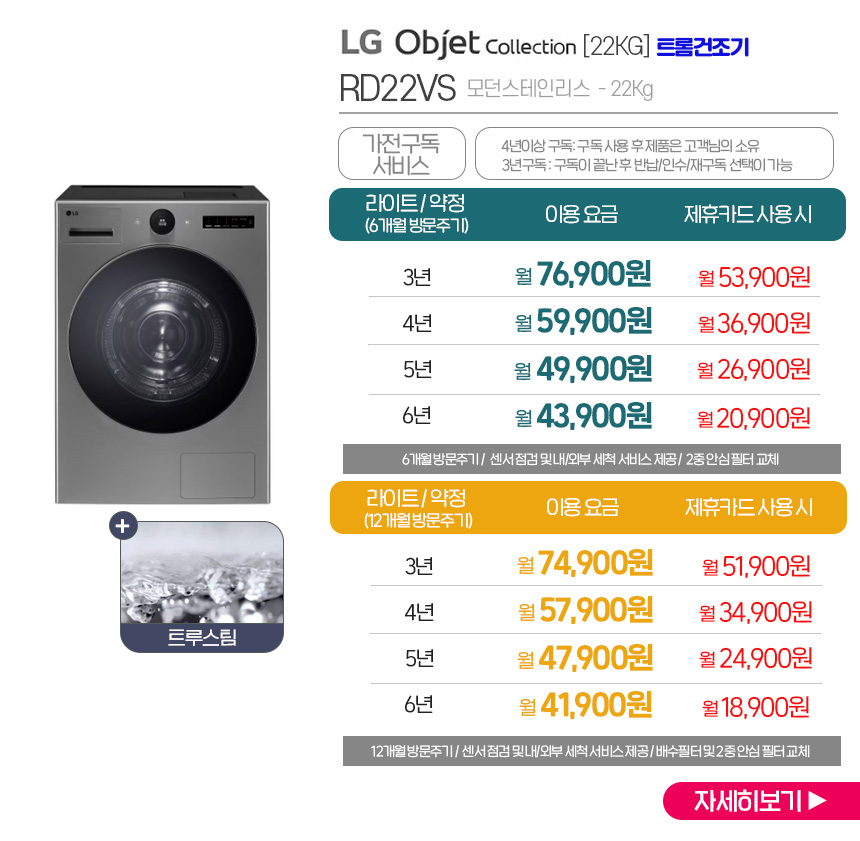The width and height of the screenshot is (860, 841).
Task: Select the 가전구독 서비스 badge
Action: coord(402,154)
